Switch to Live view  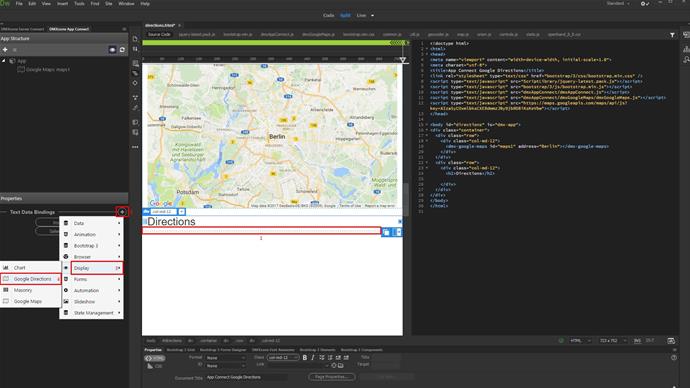pyautogui.click(x=361, y=15)
